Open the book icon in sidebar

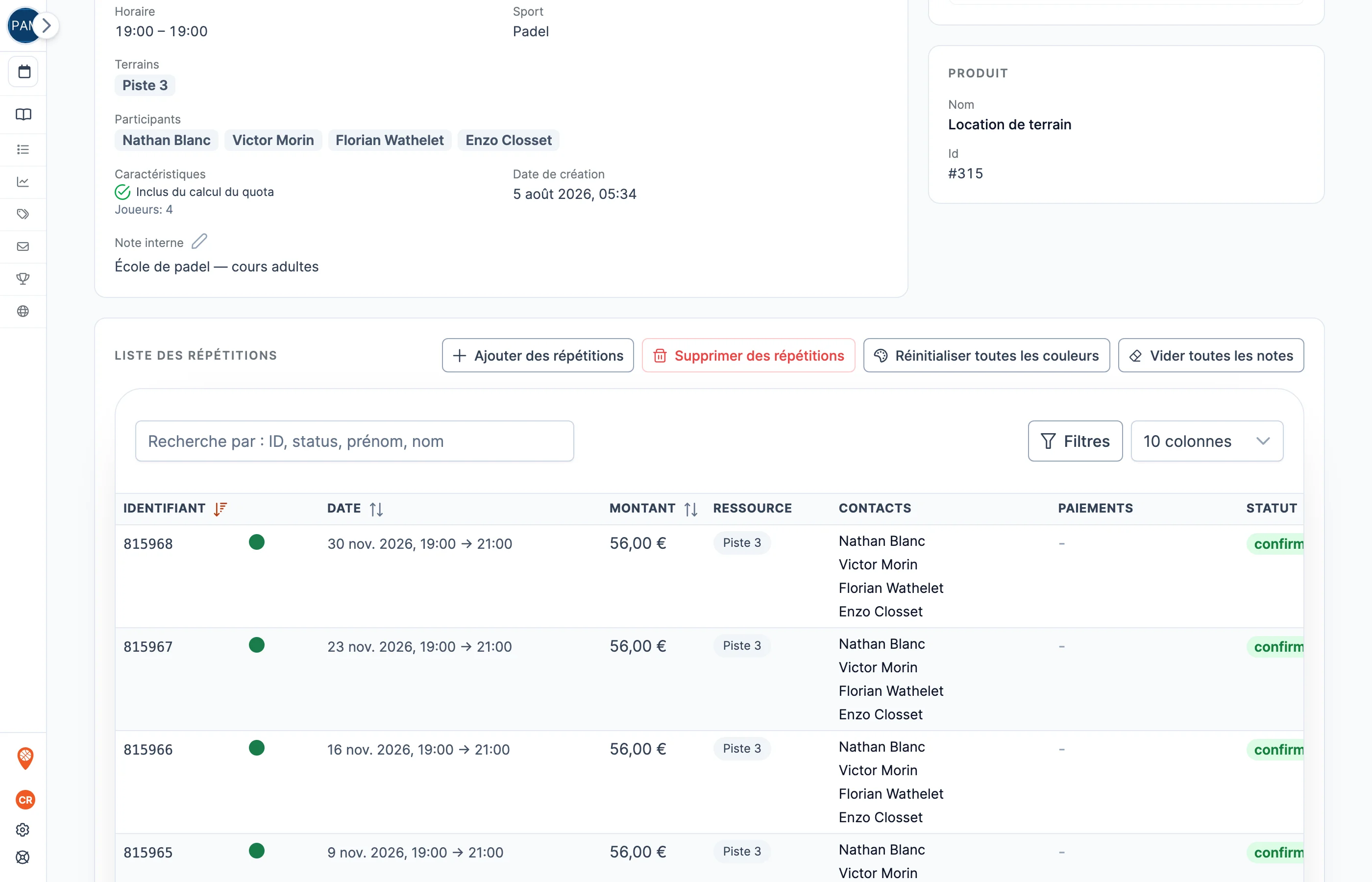pos(24,115)
